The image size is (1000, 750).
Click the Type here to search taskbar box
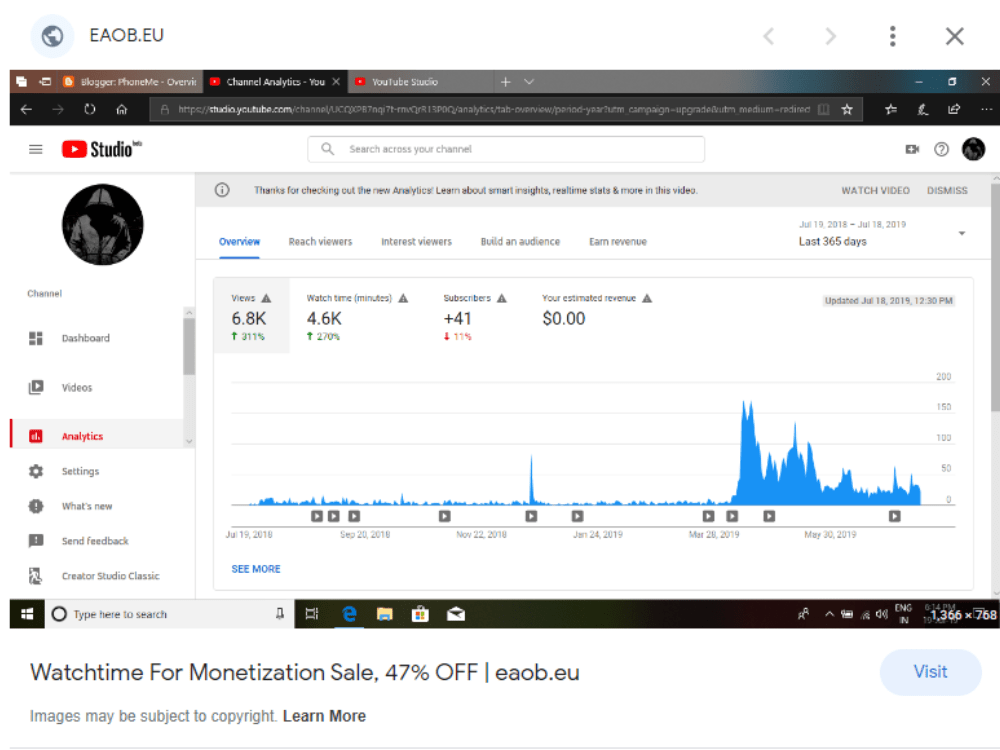pyautogui.click(x=170, y=614)
